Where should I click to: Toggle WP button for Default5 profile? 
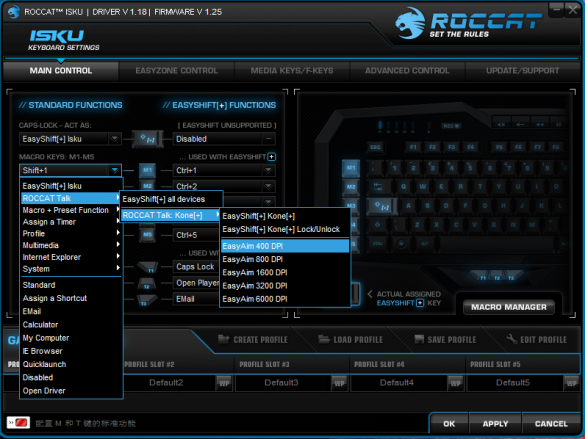(x=571, y=383)
